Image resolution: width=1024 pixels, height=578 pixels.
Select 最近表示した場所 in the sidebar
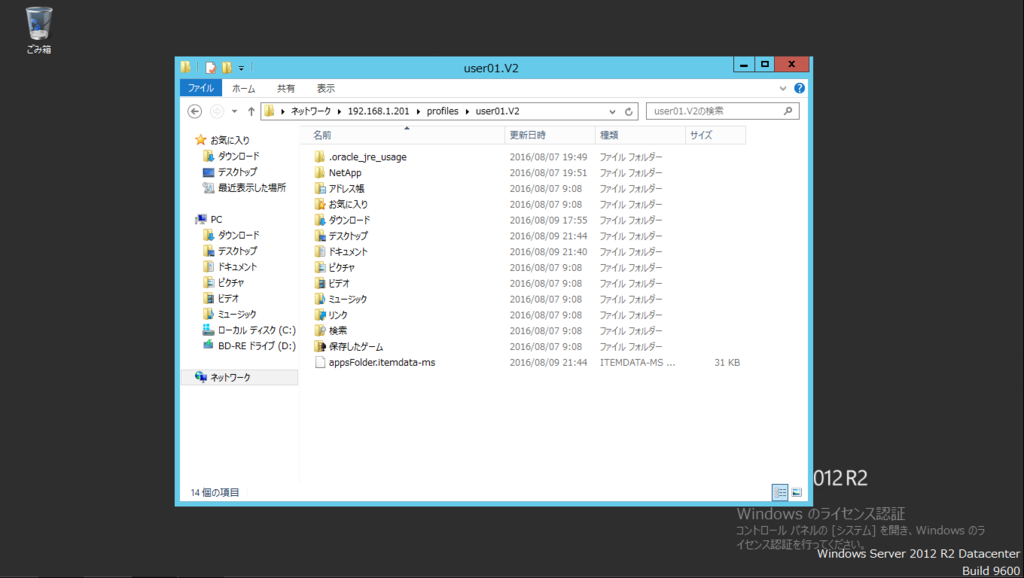coord(245,187)
